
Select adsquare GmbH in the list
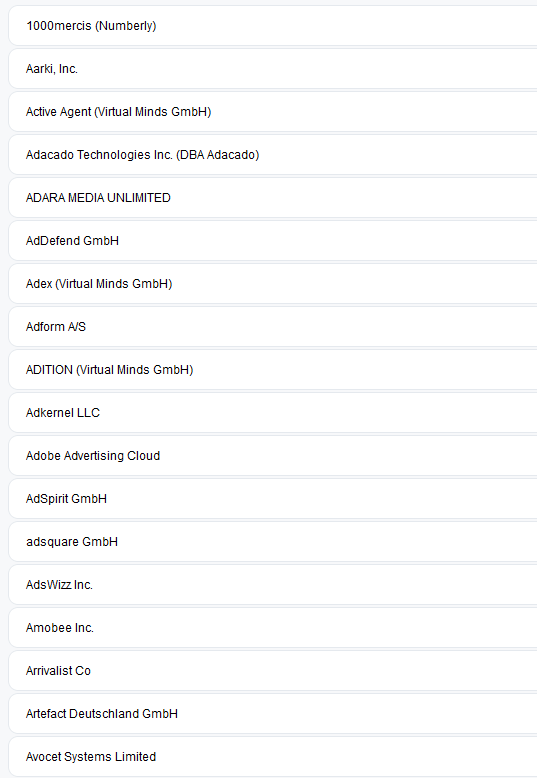pos(273,542)
